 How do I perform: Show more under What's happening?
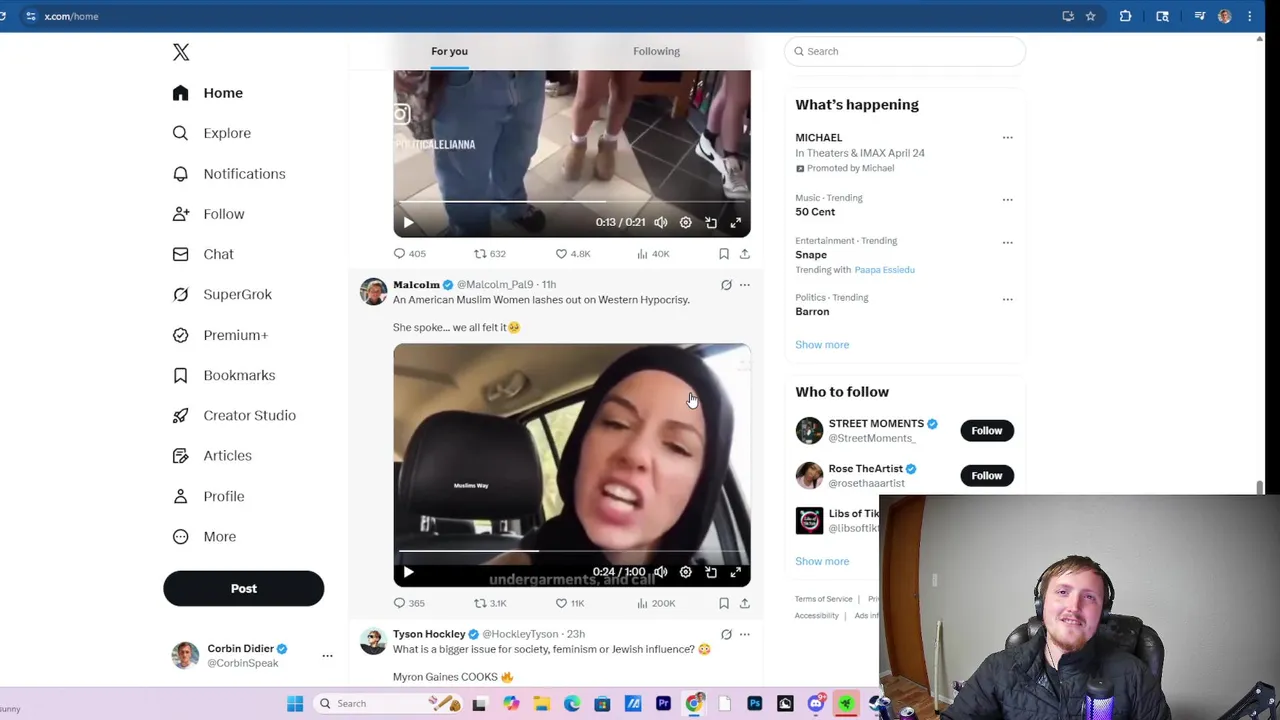pos(822,345)
